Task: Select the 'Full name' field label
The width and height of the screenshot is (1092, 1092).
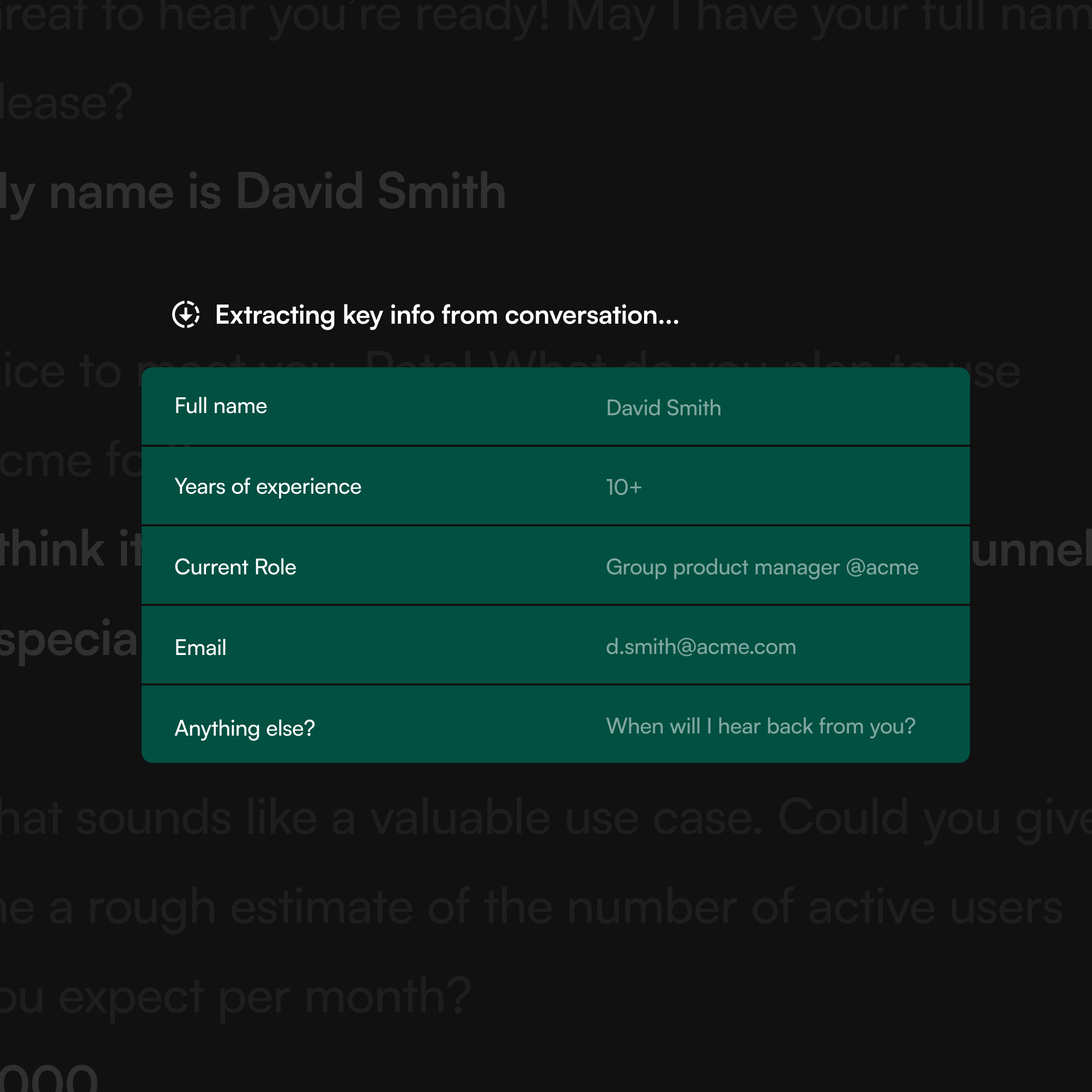Action: 221,406
